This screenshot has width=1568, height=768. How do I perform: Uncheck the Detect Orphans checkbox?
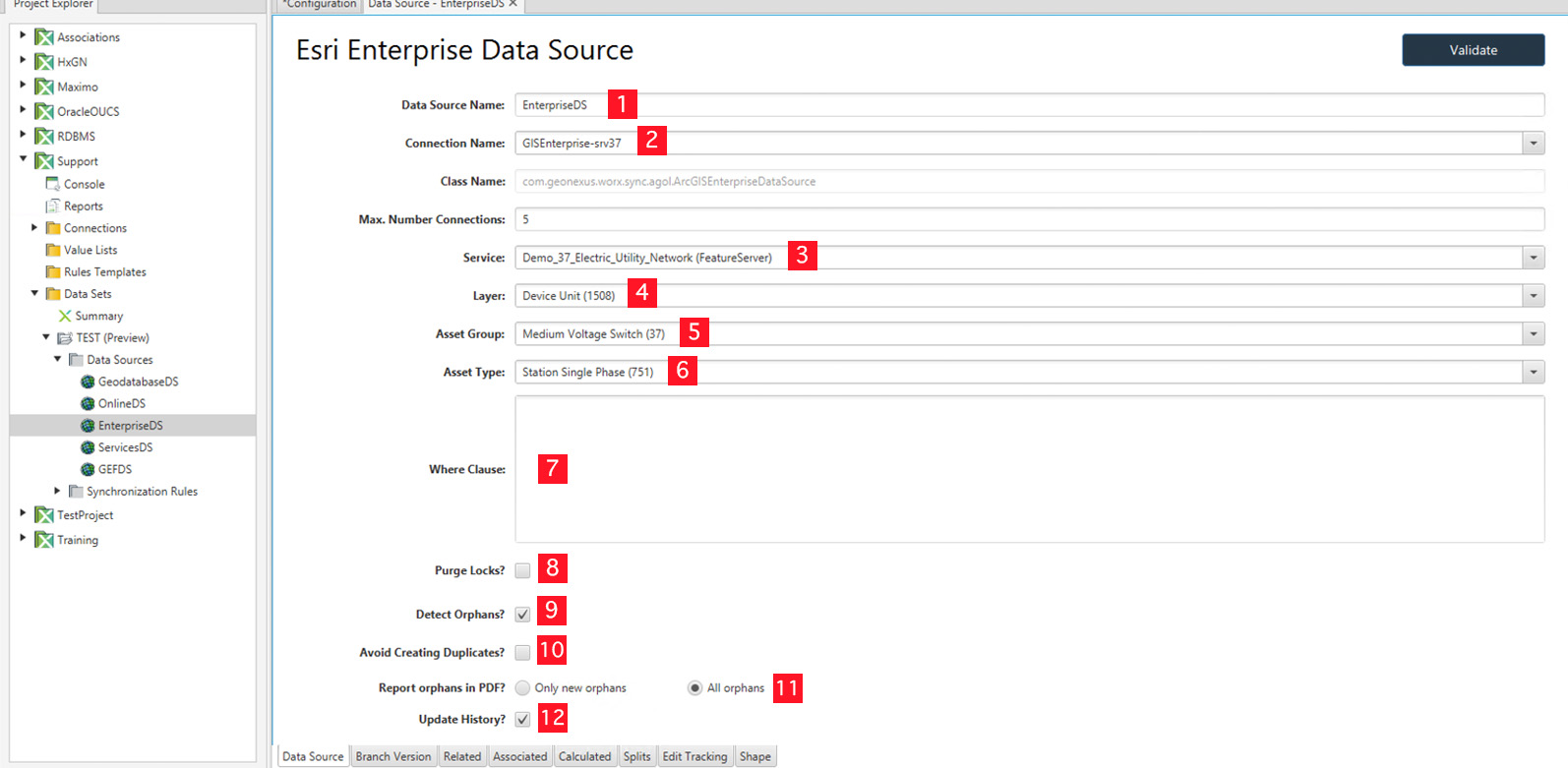click(522, 615)
